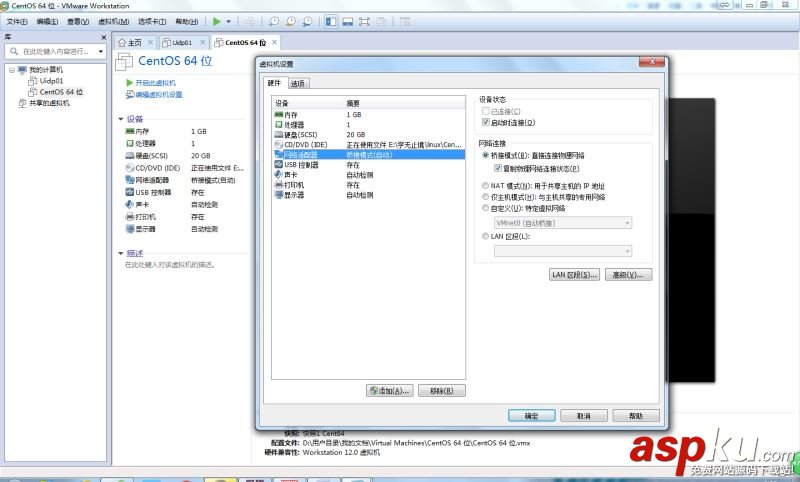Open the 文件(F) menu
Image resolution: width=800 pixels, height=482 pixels.
17,21
